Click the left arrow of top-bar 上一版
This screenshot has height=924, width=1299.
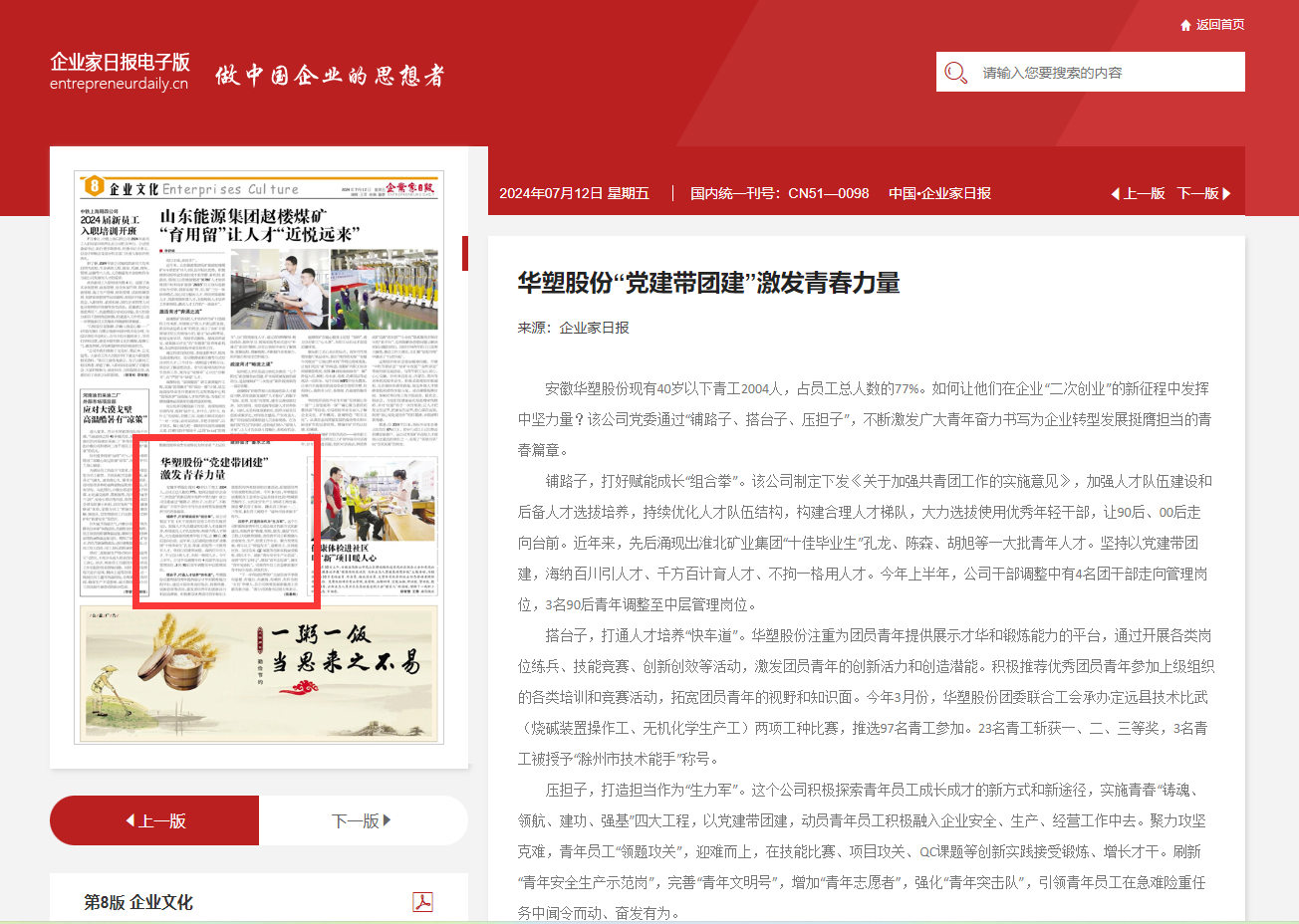click(1116, 193)
